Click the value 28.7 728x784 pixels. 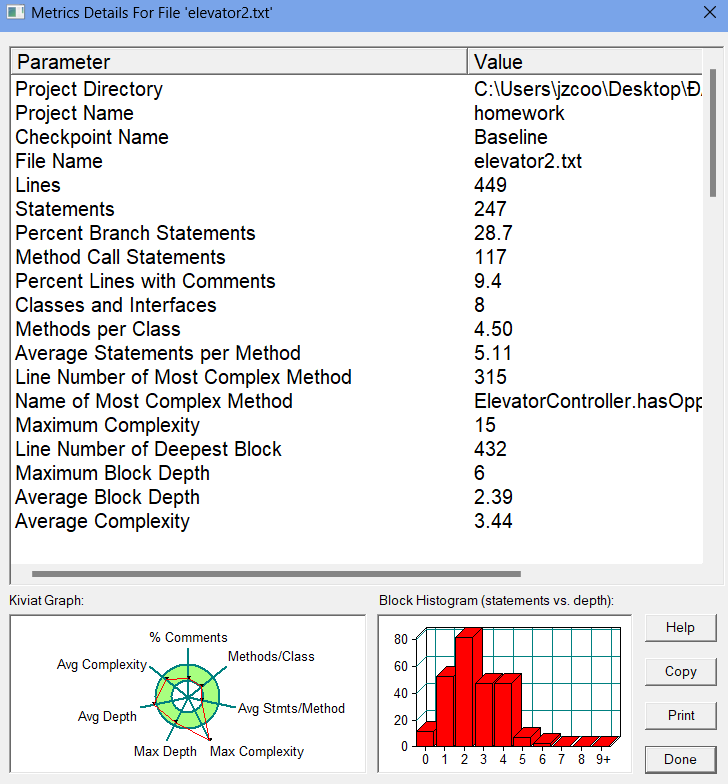493,234
